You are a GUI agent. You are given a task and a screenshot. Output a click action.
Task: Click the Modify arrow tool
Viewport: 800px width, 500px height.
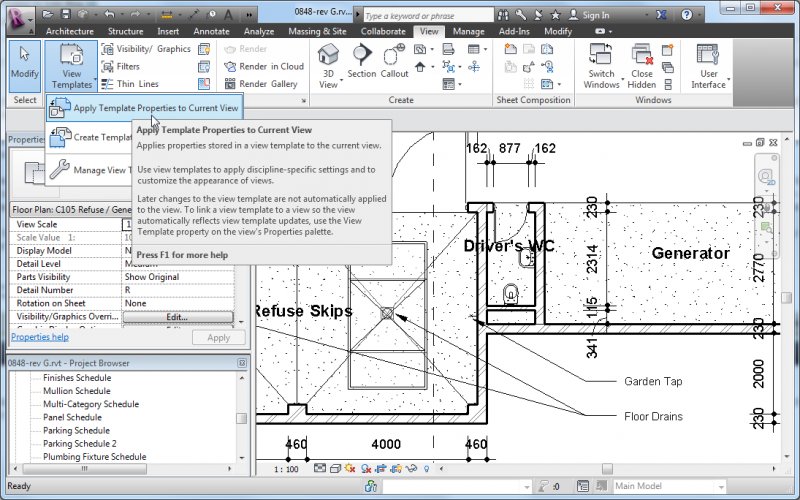pyautogui.click(x=24, y=62)
